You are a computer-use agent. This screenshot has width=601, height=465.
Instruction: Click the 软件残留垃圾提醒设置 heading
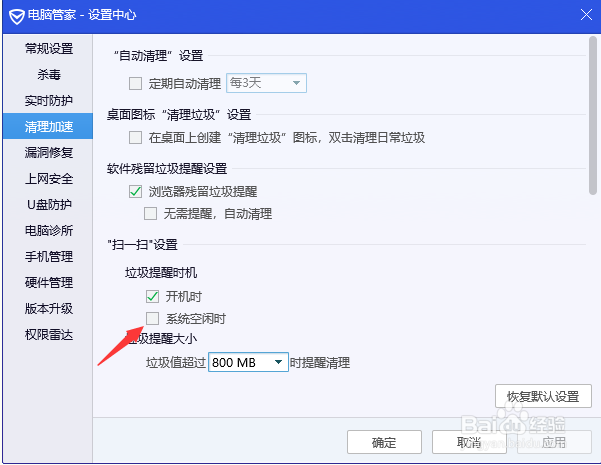point(167,168)
